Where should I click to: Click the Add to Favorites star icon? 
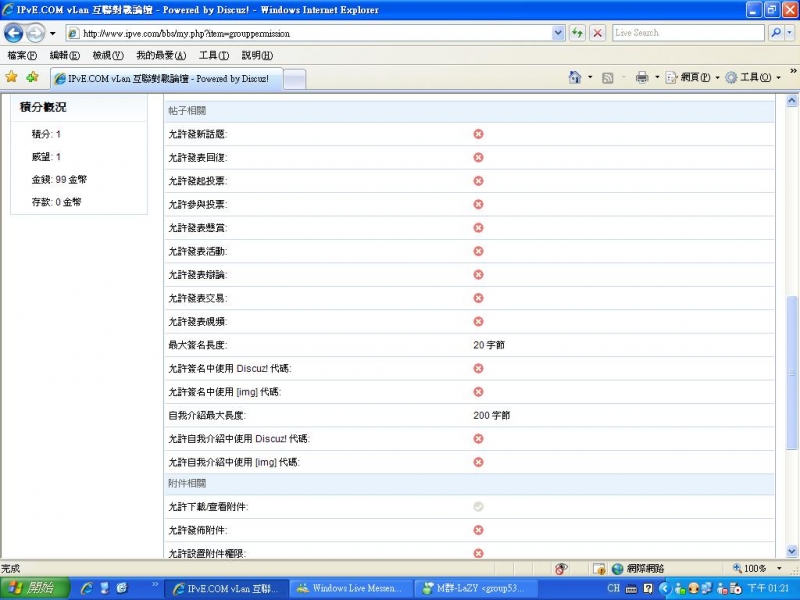coord(32,77)
